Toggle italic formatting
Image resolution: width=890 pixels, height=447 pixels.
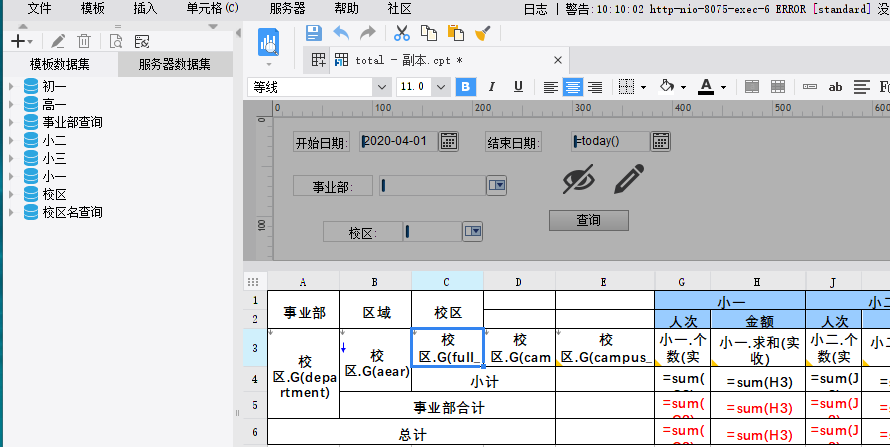pos(492,87)
